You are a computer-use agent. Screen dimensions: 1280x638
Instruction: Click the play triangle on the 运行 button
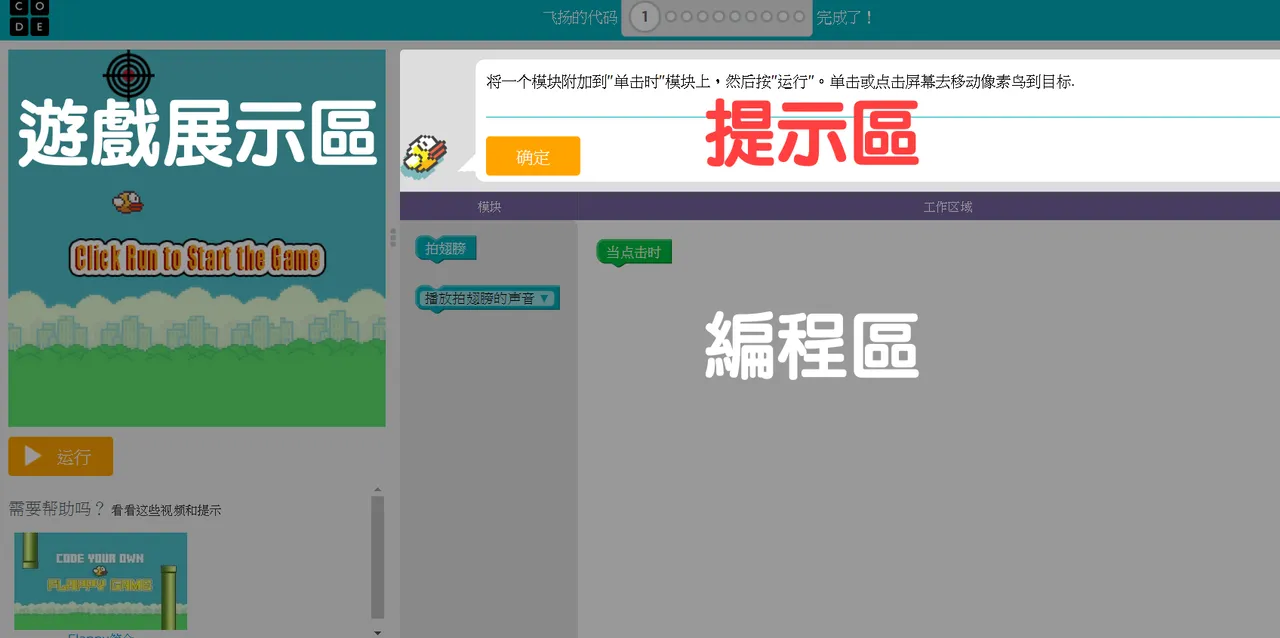[33, 456]
